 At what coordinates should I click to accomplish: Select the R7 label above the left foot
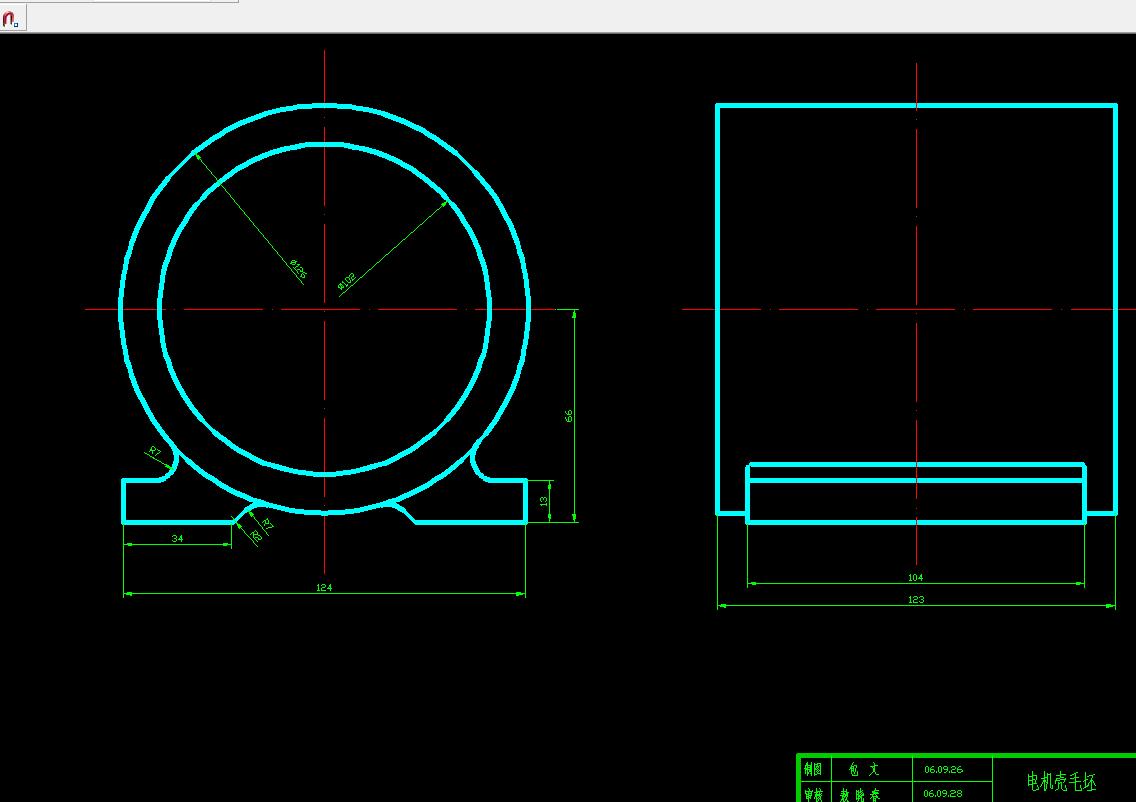click(155, 452)
